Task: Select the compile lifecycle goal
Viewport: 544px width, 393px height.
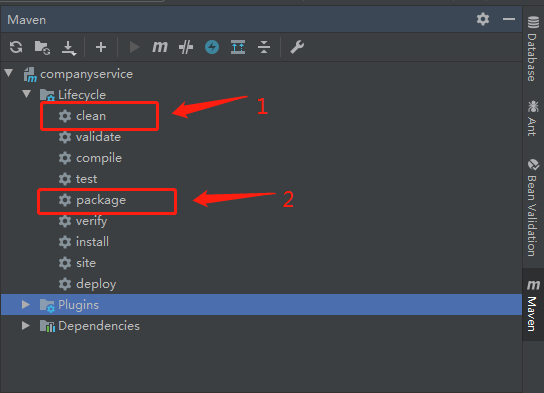Action: coord(99,158)
